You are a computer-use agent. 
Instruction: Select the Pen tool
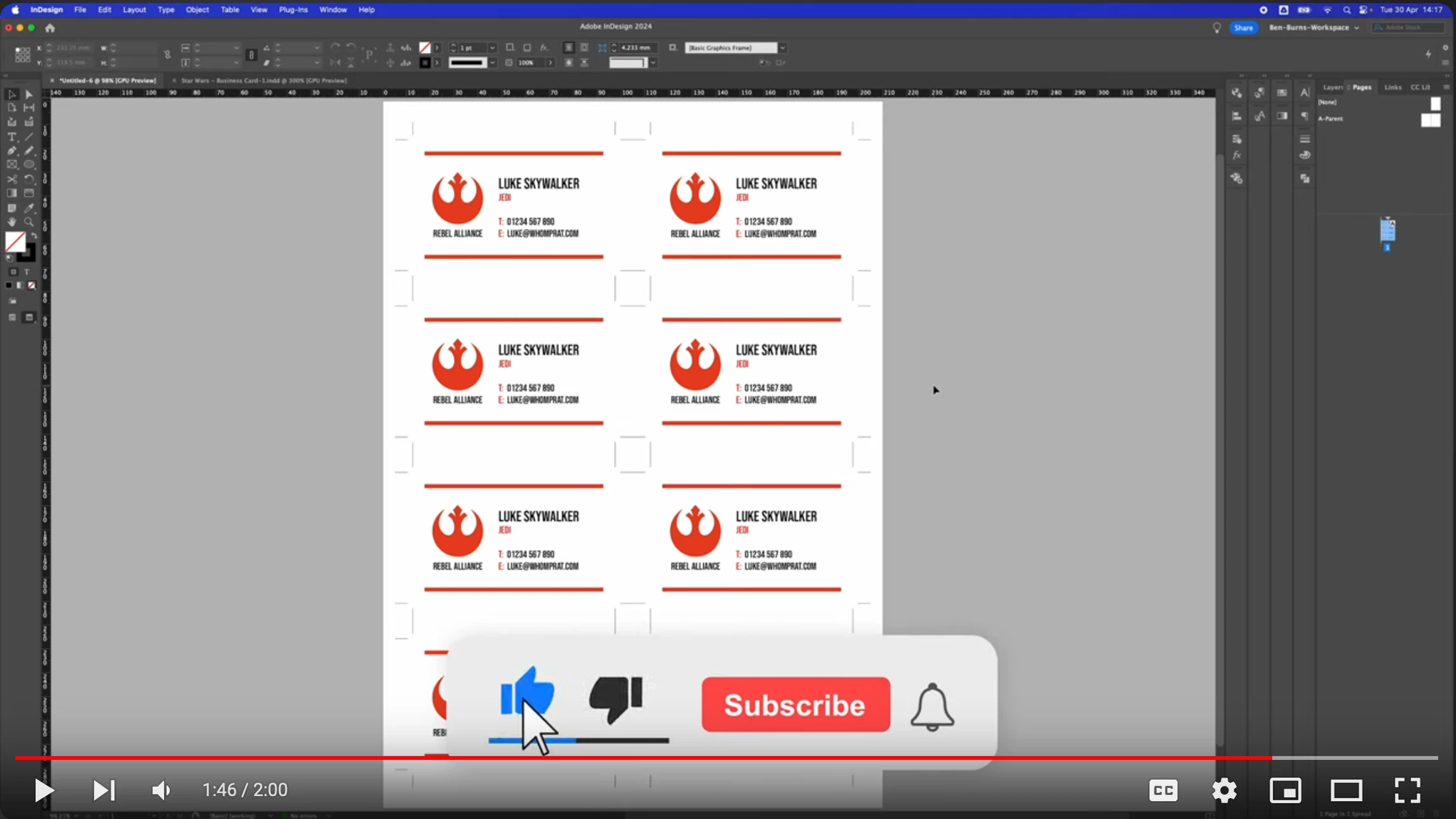click(11, 151)
